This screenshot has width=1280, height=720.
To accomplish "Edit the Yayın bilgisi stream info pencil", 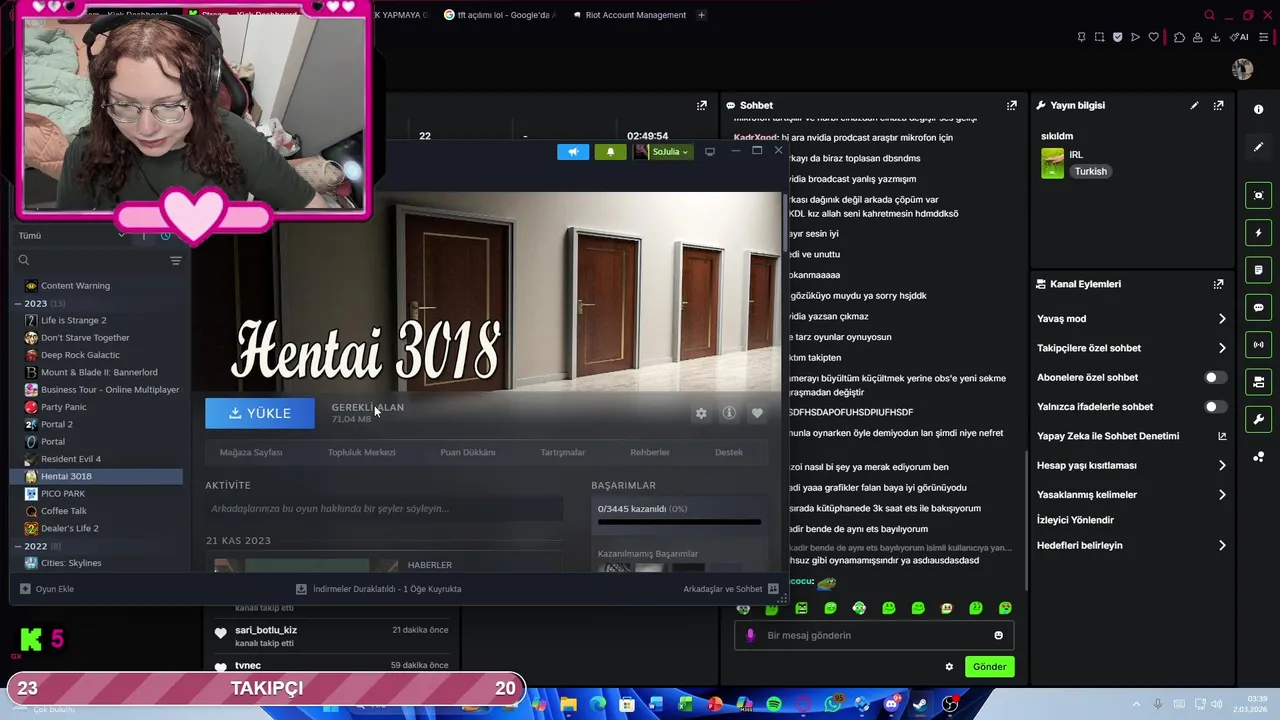I will pos(1194,105).
